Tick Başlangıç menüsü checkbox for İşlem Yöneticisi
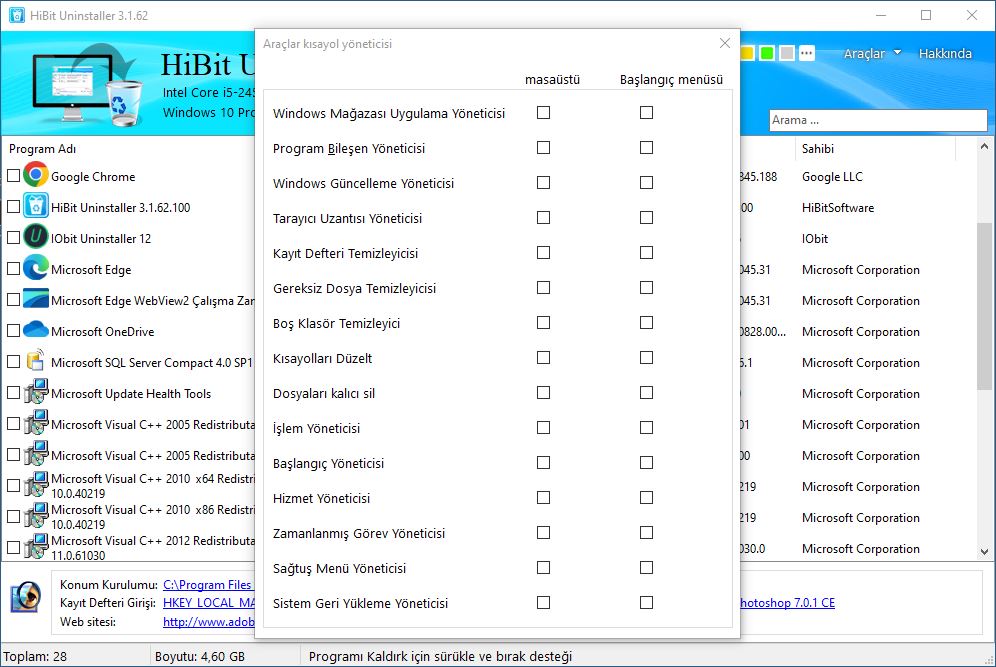996x667 pixels. pos(646,427)
